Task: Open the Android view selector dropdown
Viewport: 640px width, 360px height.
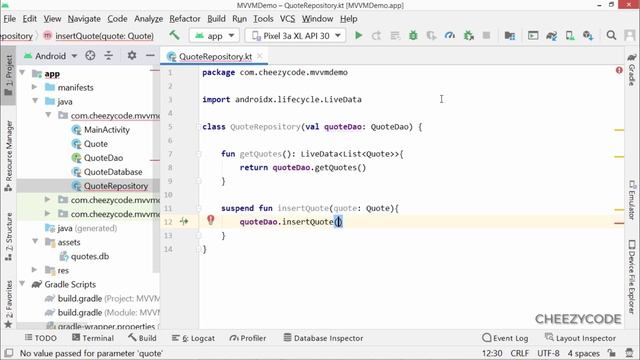Action: tap(50, 56)
